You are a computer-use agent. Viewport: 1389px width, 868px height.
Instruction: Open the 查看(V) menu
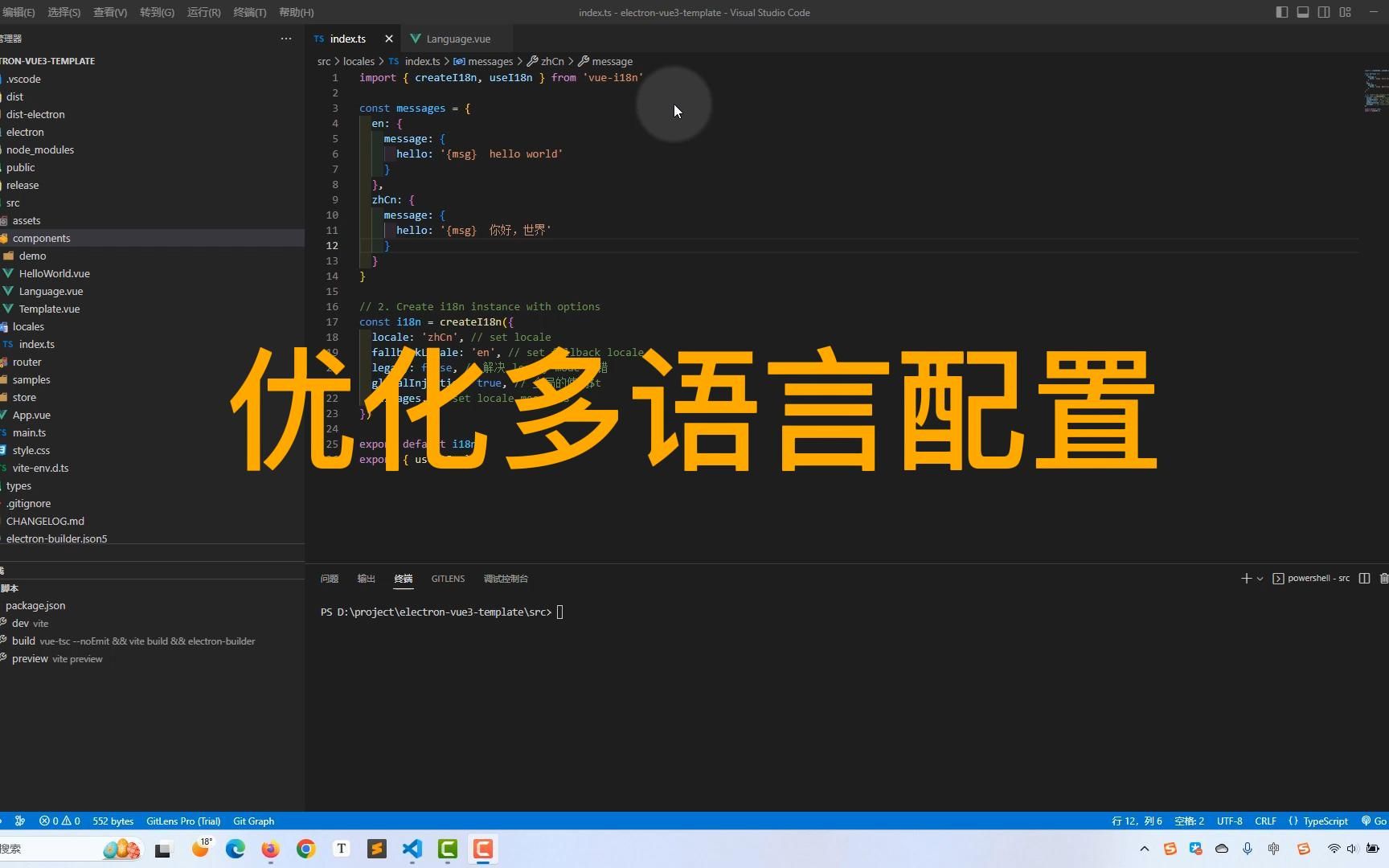(110, 12)
